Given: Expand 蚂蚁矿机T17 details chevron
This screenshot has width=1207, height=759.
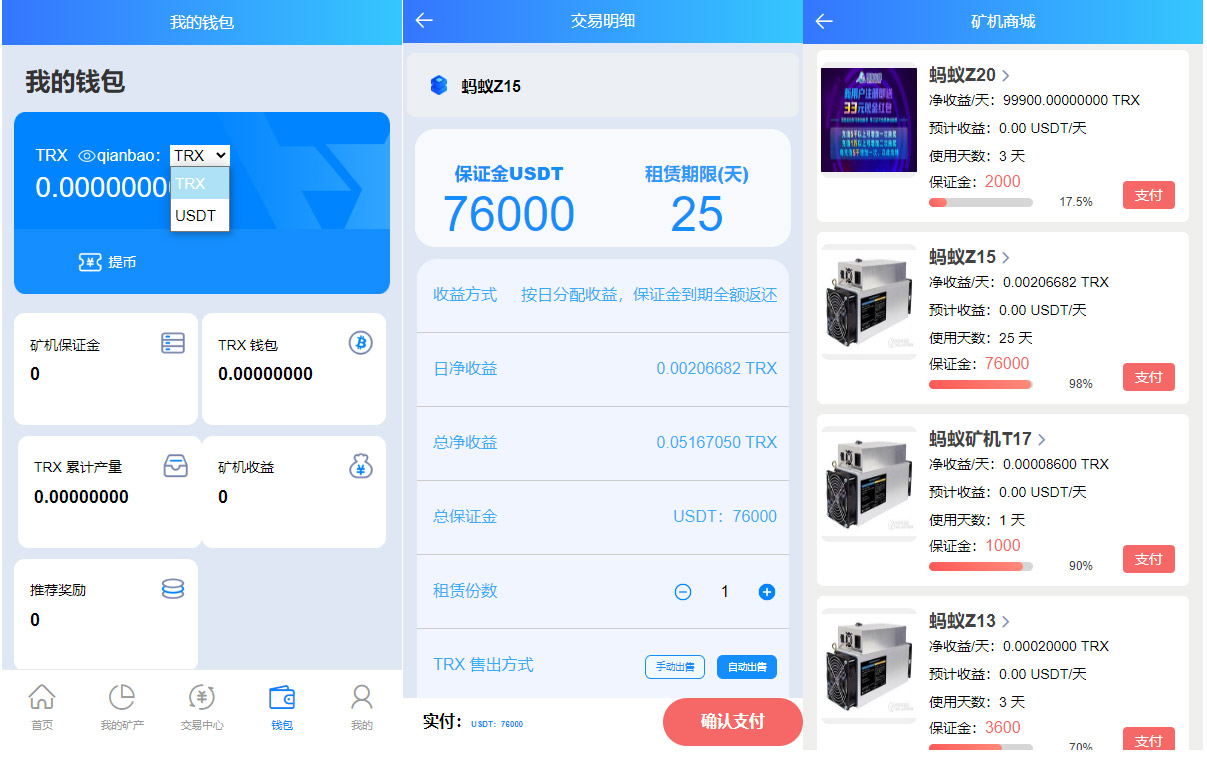Looking at the screenshot, I should coord(1042,439).
